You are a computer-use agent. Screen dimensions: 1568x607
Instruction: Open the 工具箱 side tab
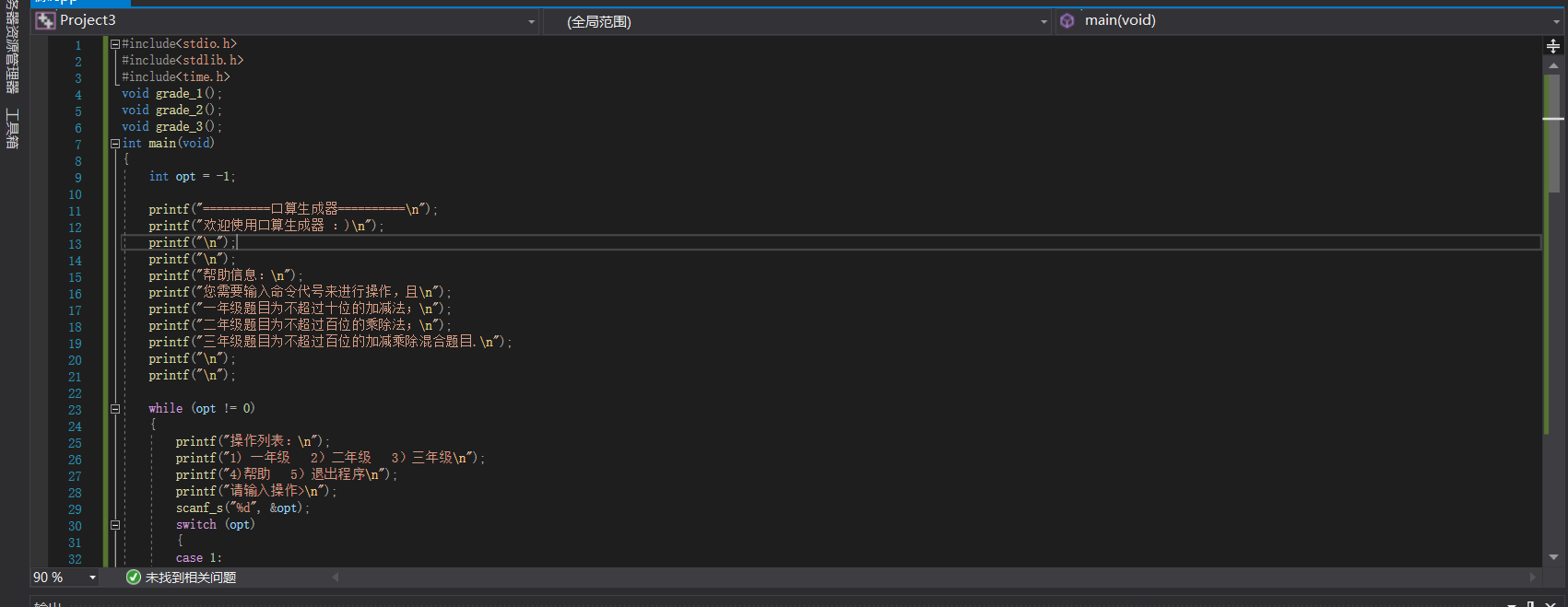12,128
